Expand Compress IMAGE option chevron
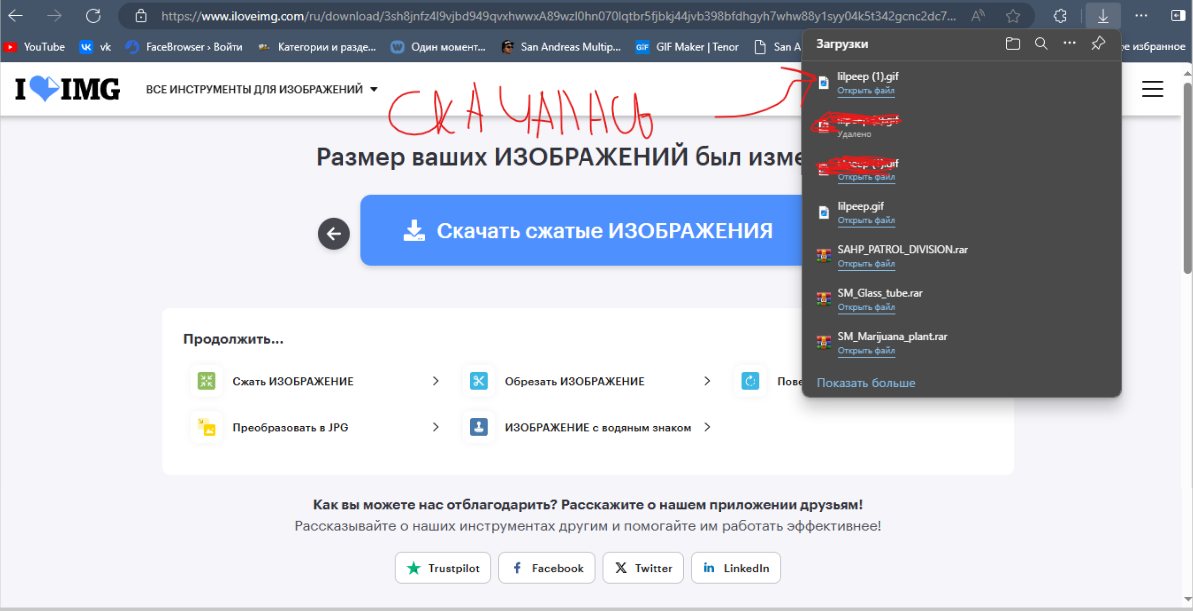 point(435,381)
